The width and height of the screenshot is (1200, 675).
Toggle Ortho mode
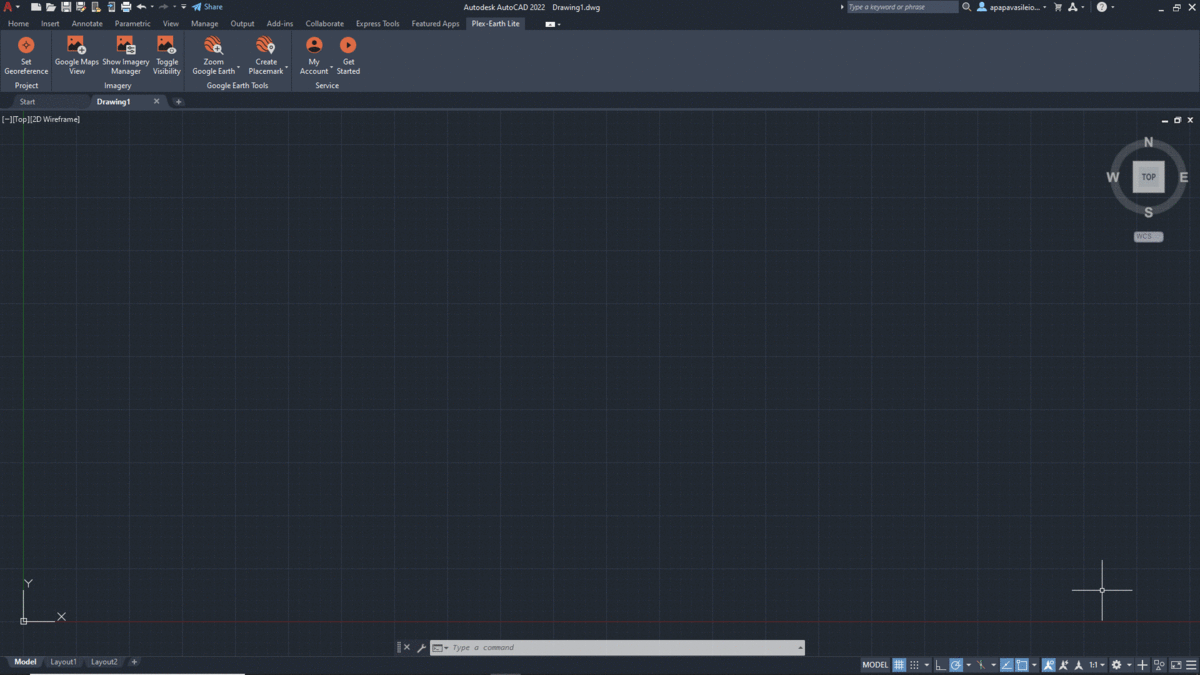coord(940,665)
